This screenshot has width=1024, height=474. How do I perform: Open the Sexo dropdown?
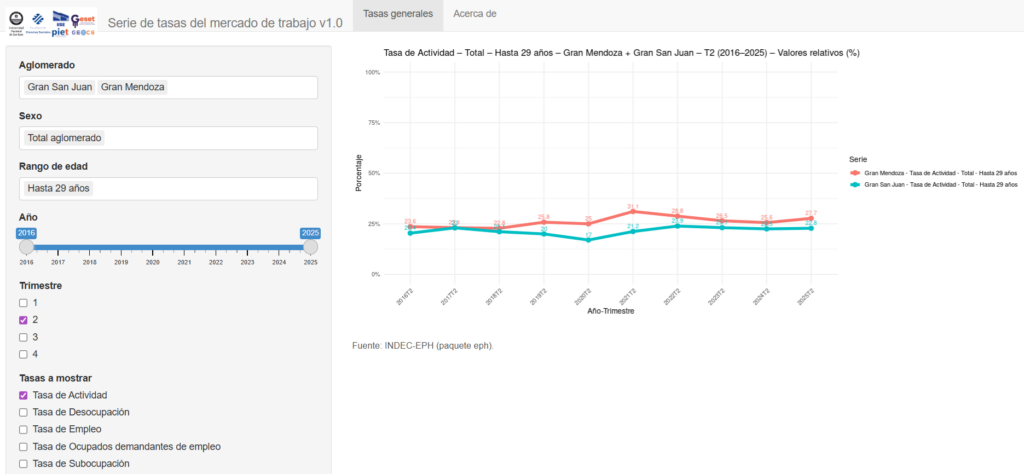168,138
